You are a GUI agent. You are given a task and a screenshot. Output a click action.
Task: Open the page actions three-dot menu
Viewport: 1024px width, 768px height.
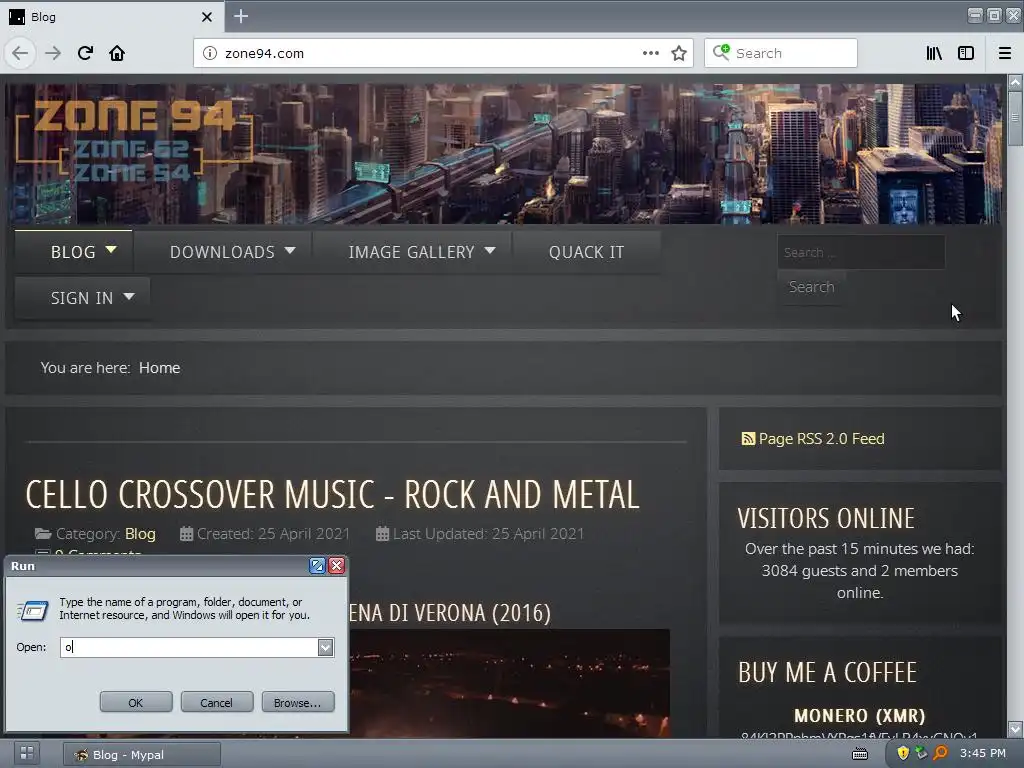(650, 53)
